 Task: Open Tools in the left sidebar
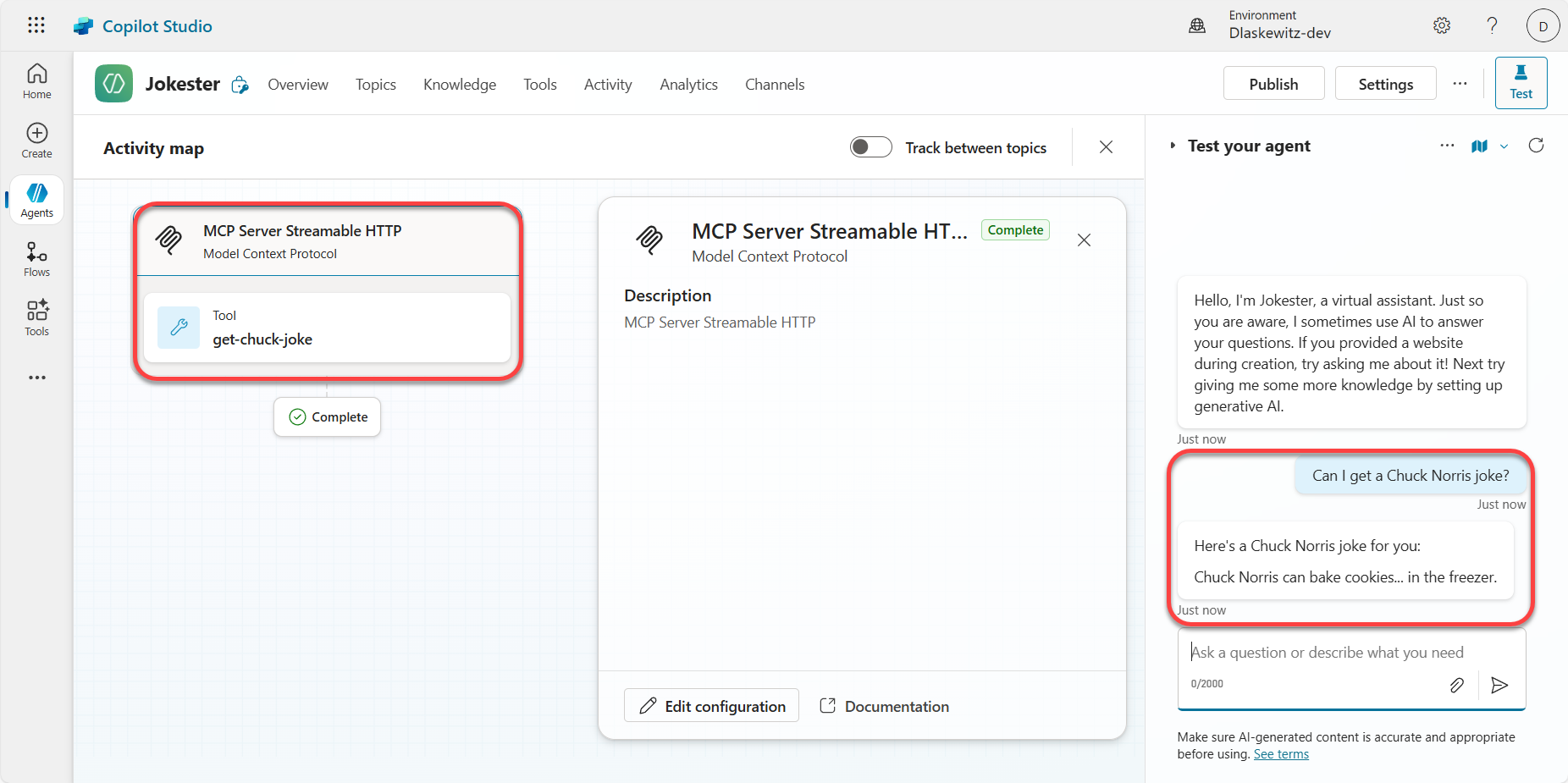click(x=36, y=318)
